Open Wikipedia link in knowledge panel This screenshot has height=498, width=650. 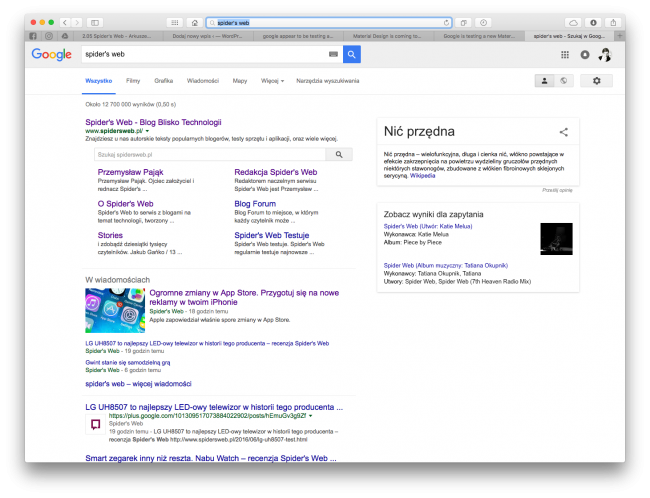(x=422, y=176)
